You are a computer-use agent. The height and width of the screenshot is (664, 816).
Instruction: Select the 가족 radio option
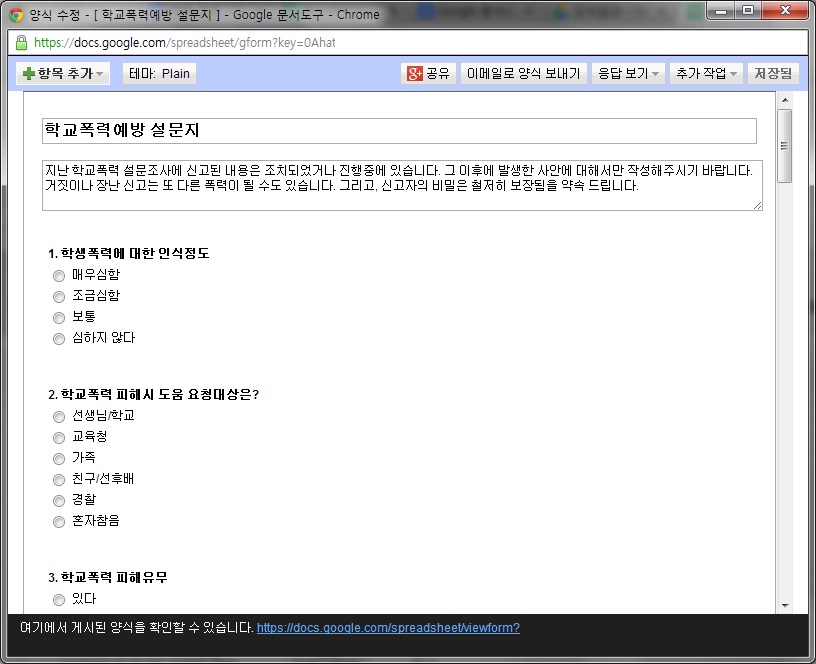tap(59, 458)
